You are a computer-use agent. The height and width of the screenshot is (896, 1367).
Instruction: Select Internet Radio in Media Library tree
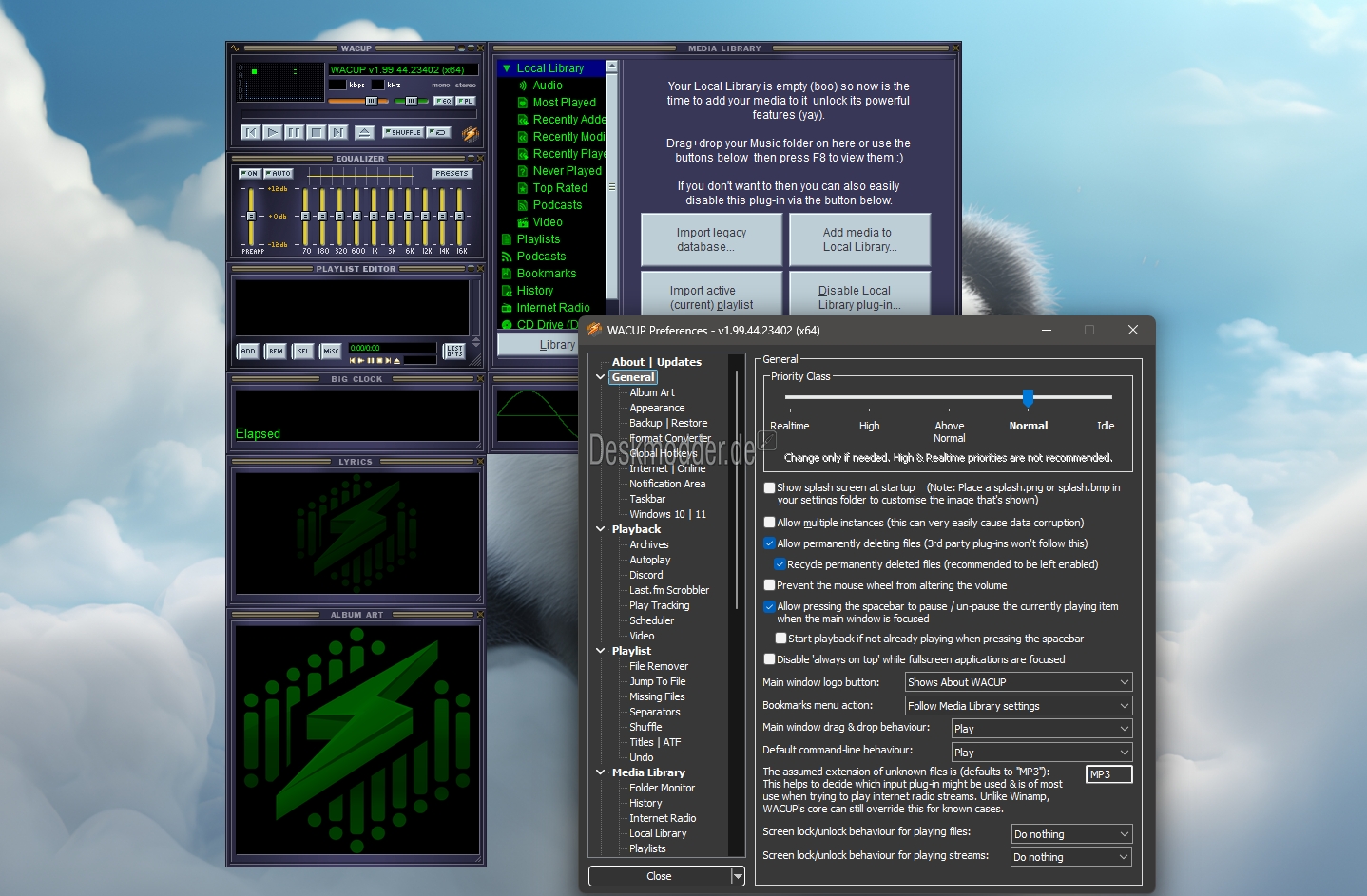[552, 308]
